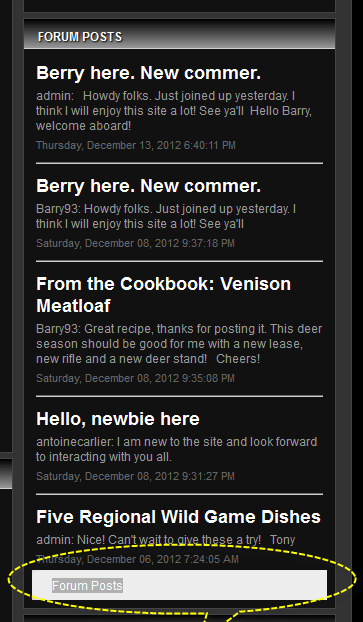Click Barry93's "Great recipe" comment text
363x622 pixels.
tap(179, 344)
